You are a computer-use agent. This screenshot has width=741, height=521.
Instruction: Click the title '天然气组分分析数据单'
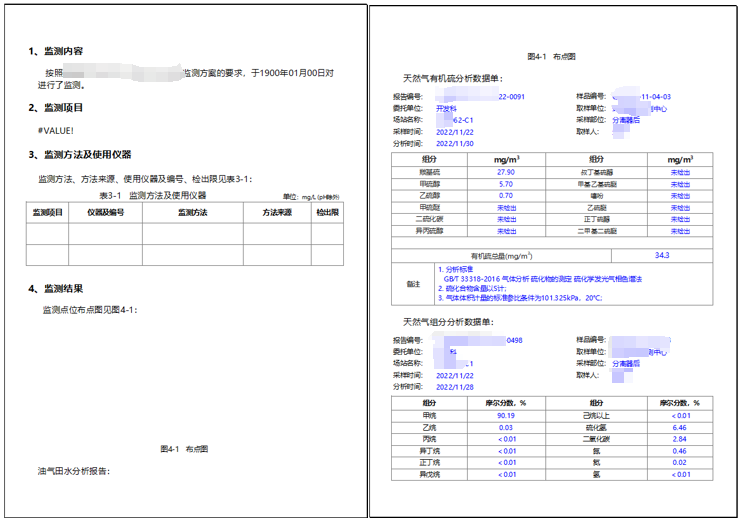450,322
